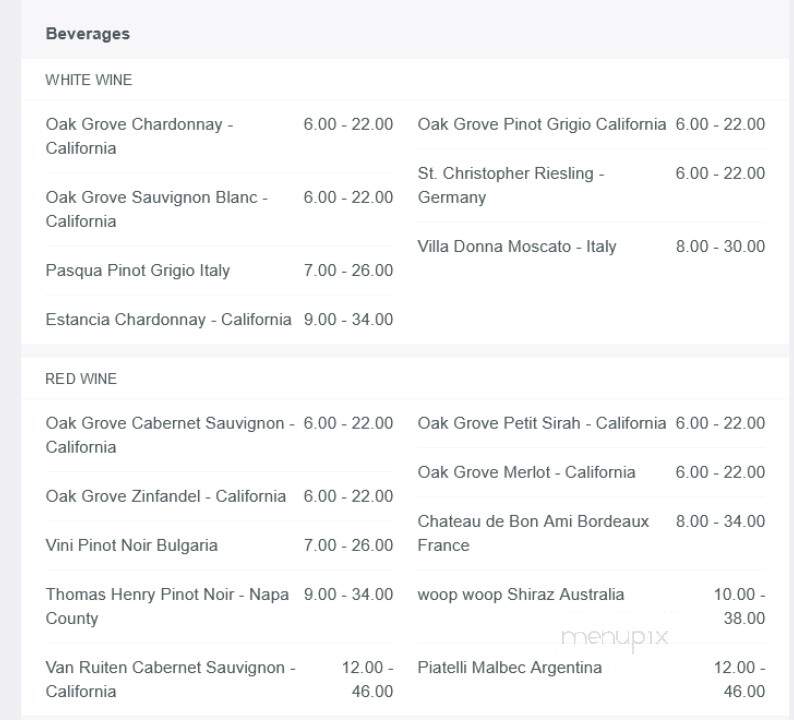This screenshot has height=720, width=794.
Task: Click the menupix watermark logo
Action: click(x=614, y=637)
